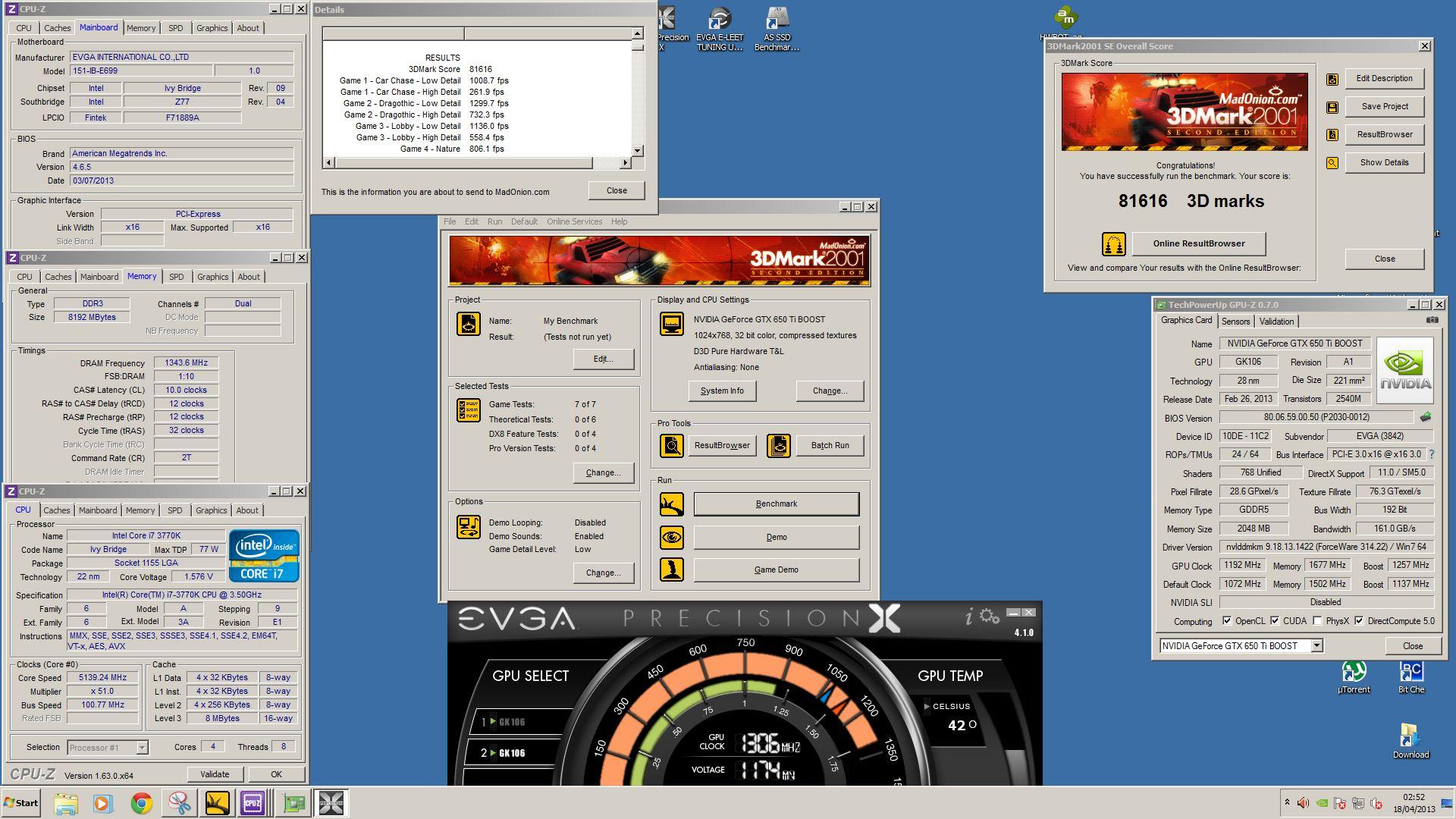
Task: Open the GPU selector dropdown in GPU-Z
Action: [1317, 646]
